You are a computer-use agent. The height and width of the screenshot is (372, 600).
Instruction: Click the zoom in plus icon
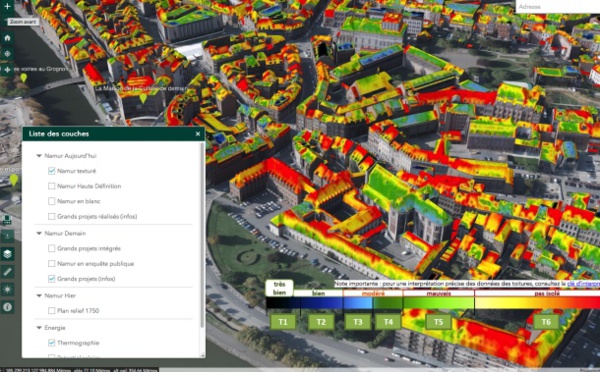click(7, 7)
